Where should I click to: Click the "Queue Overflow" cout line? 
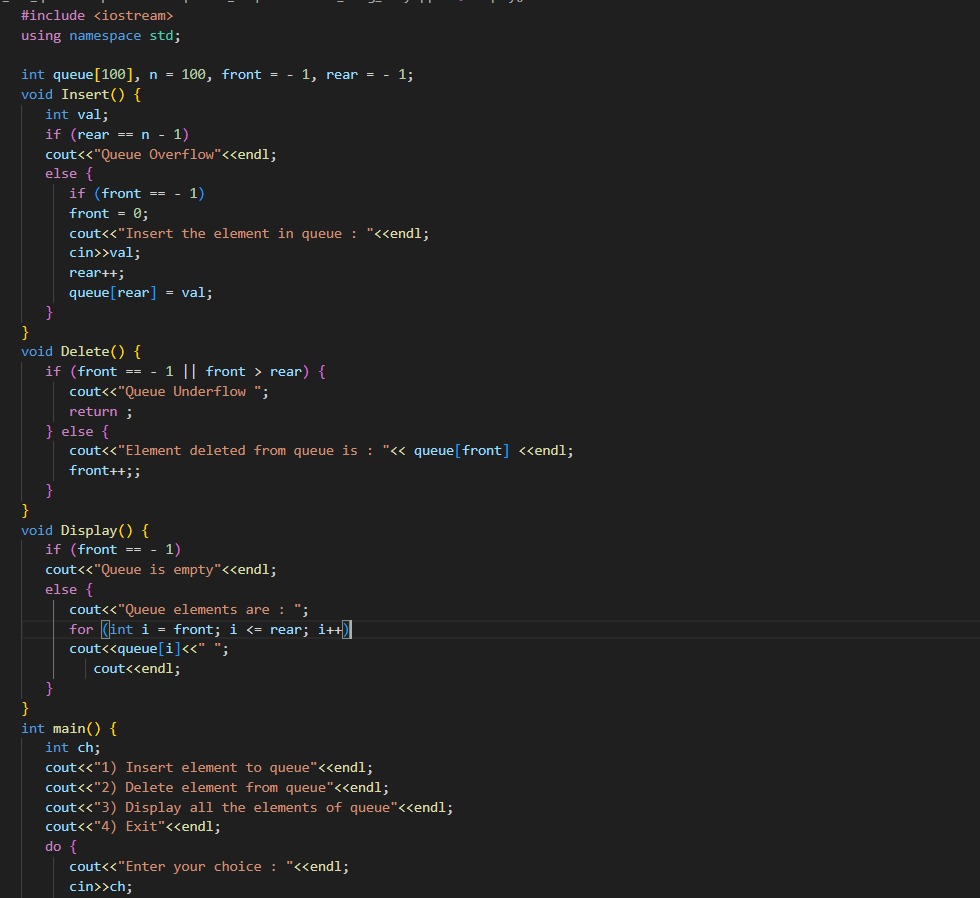click(x=161, y=154)
